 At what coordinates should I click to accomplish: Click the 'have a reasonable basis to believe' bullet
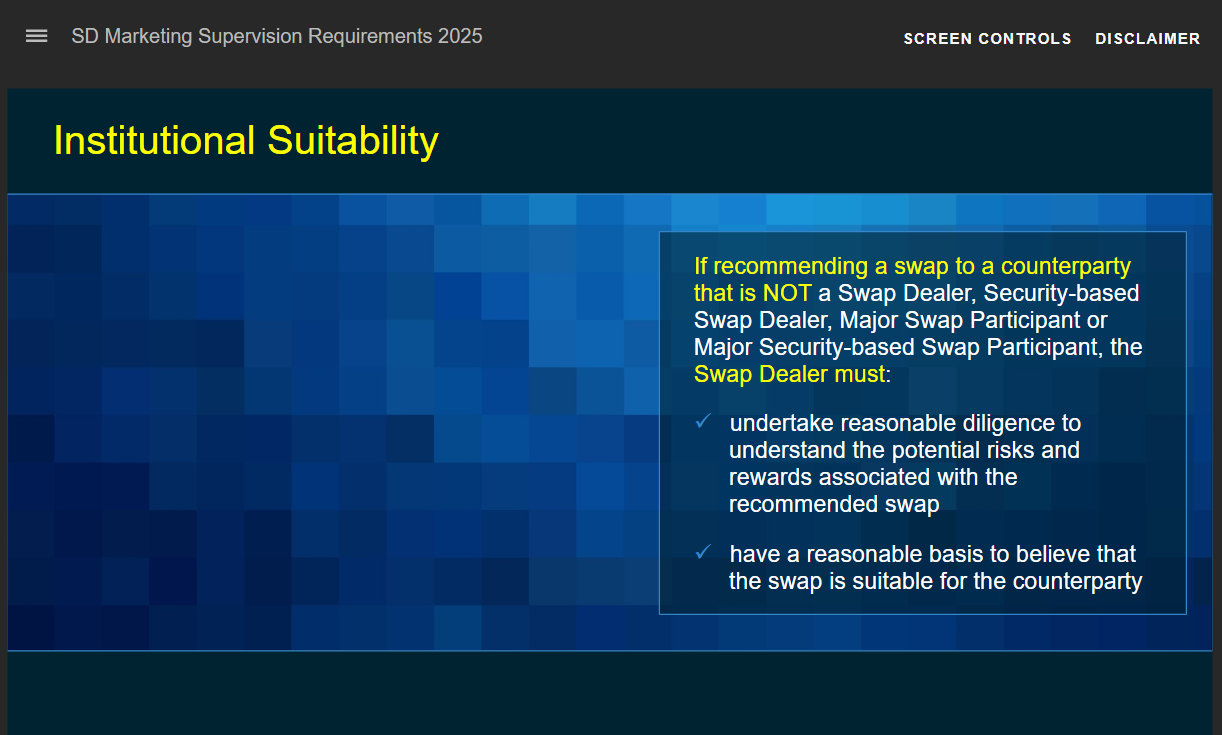coord(935,567)
